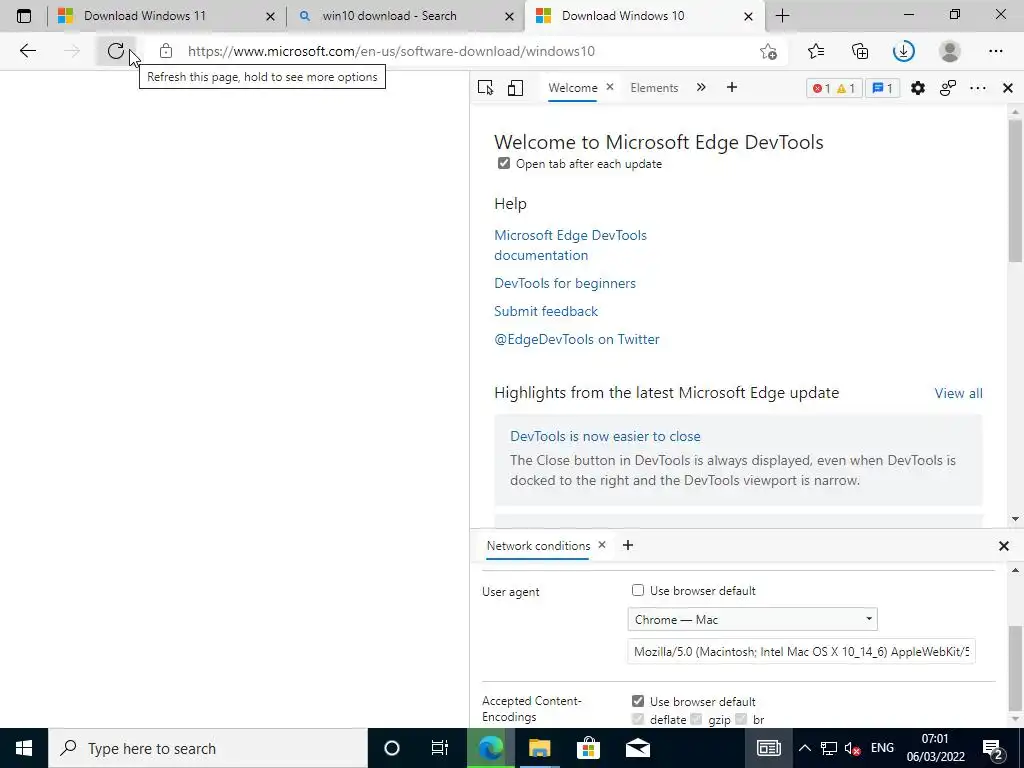
Task: Switch to the Elements tab in DevTools
Action: pos(654,88)
